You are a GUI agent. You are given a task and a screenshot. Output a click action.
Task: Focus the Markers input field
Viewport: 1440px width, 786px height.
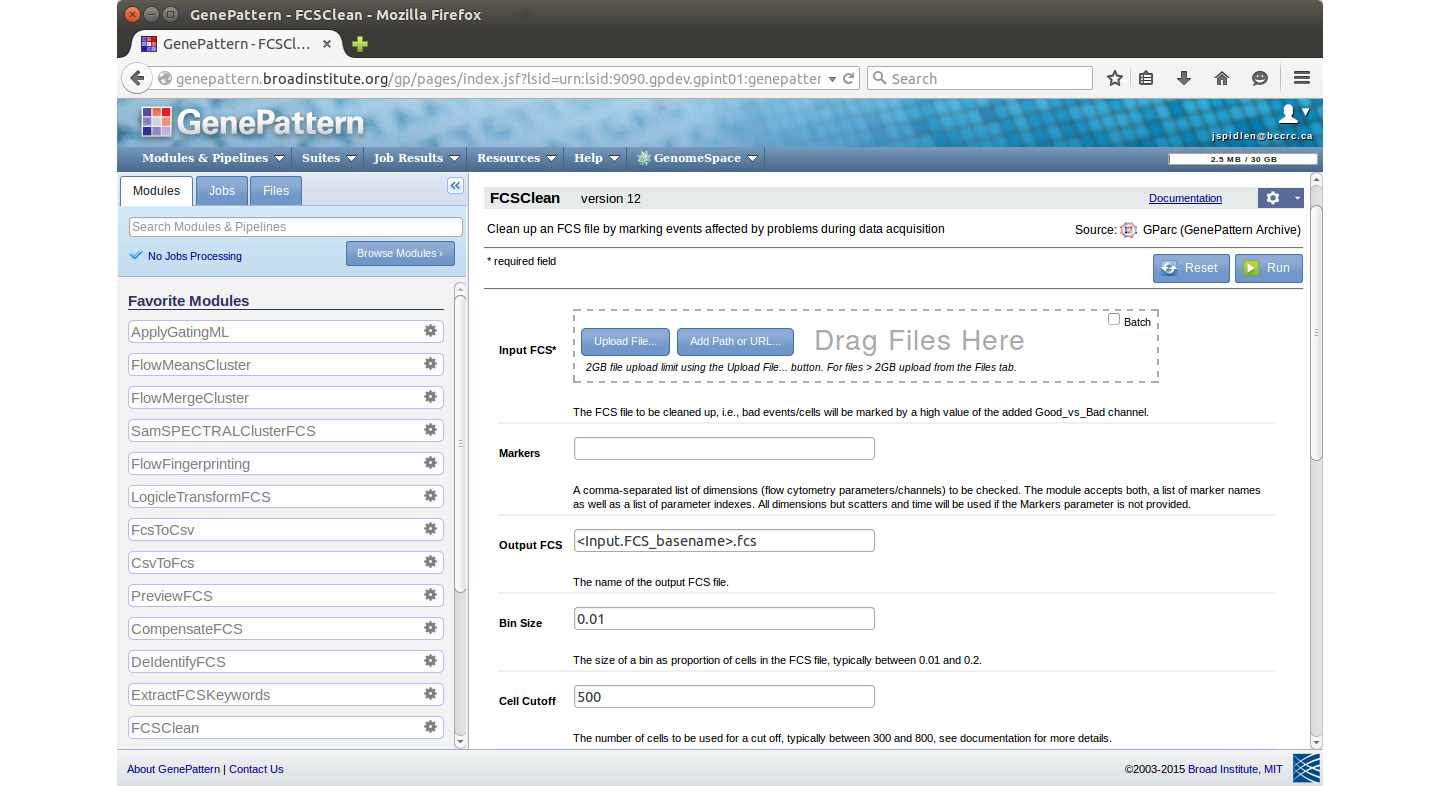(x=724, y=448)
